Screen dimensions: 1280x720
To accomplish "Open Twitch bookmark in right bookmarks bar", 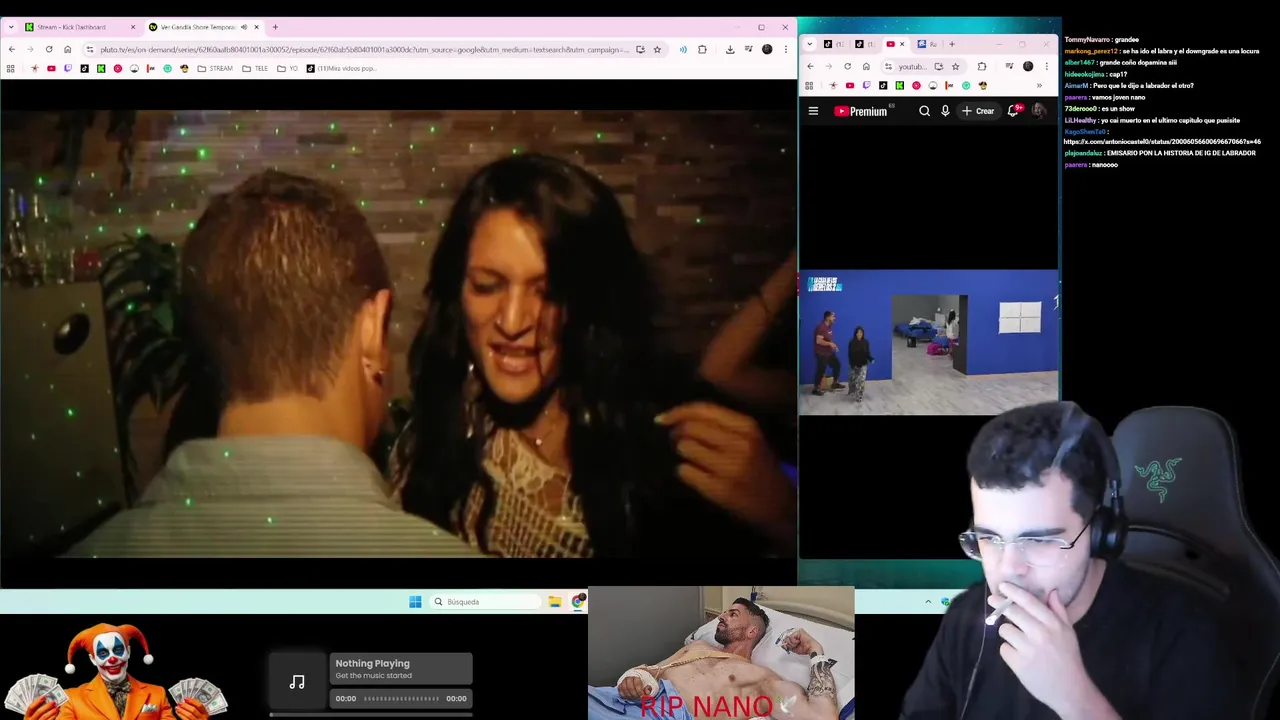I will click(866, 86).
